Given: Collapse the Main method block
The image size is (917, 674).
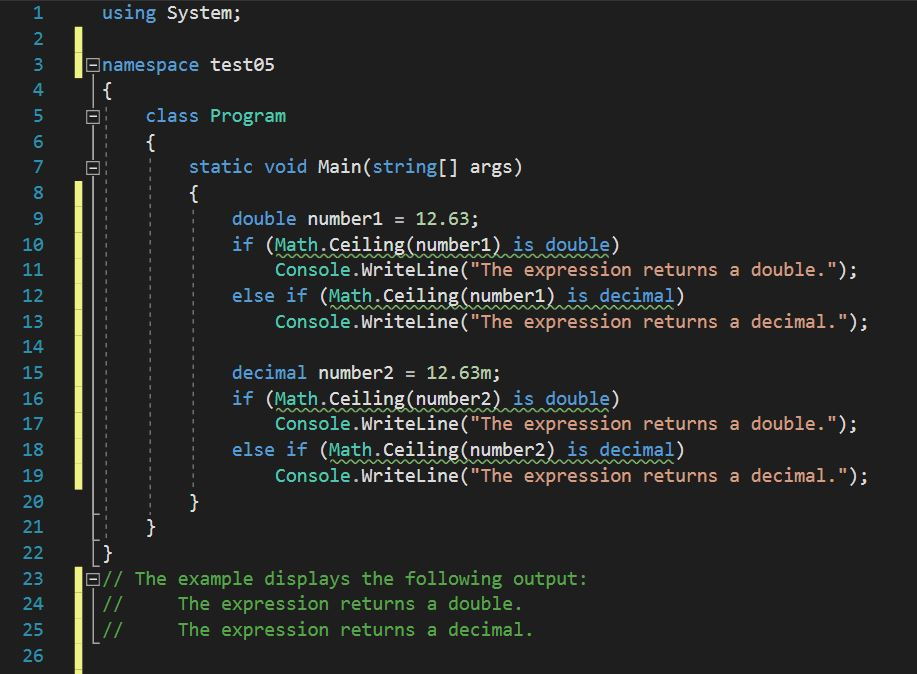Looking at the screenshot, I should [93, 168].
